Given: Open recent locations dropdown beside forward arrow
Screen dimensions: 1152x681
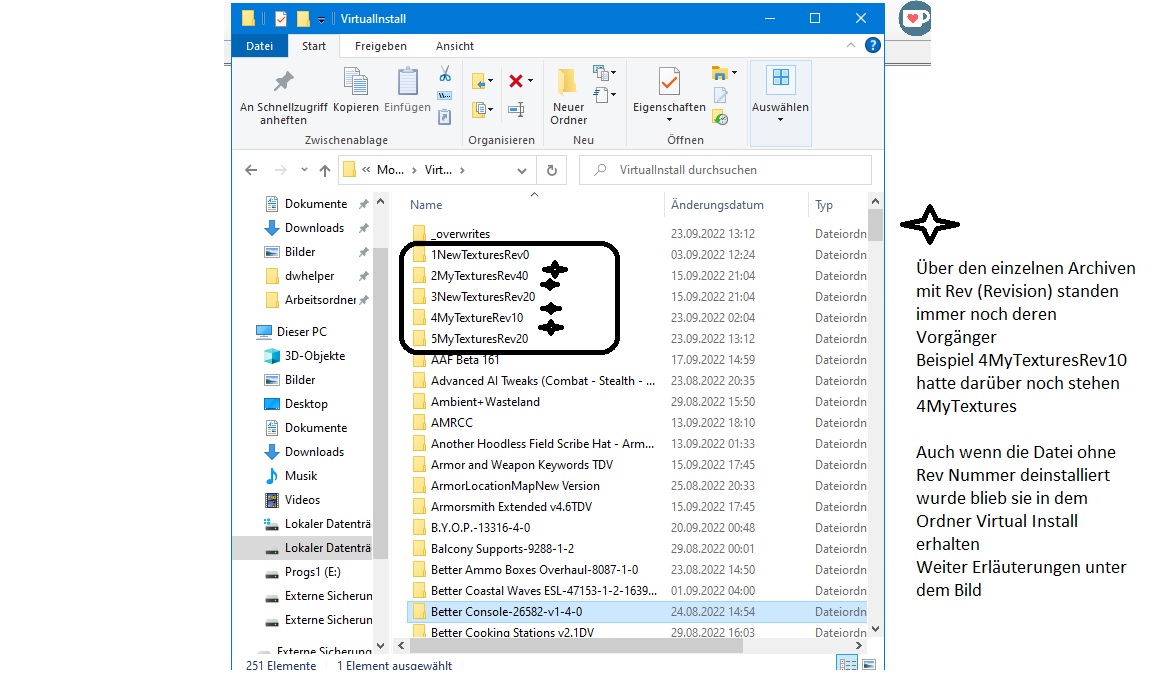Looking at the screenshot, I should click(x=303, y=171).
